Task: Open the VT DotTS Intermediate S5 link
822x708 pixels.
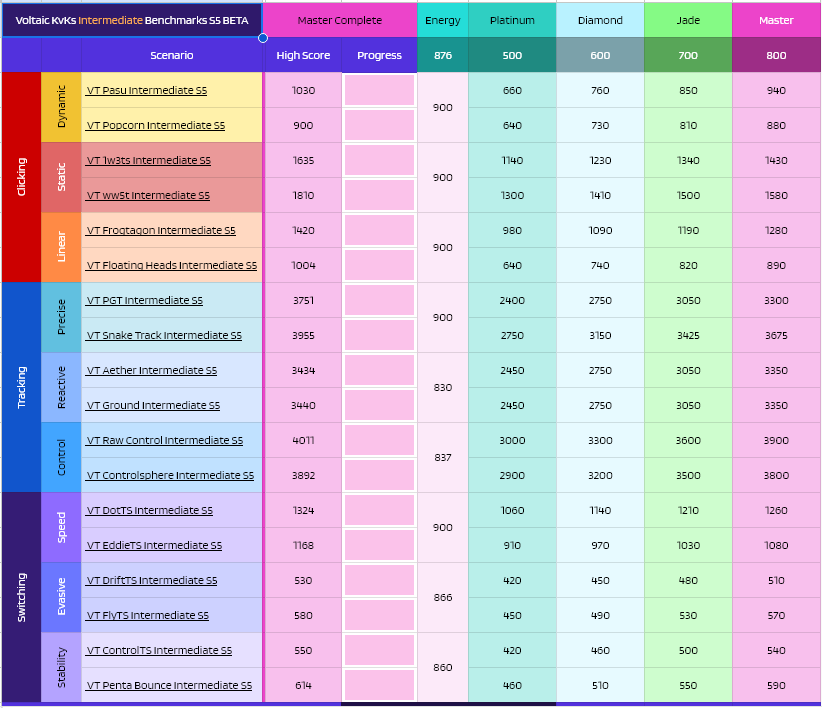Action: [x=150, y=510]
